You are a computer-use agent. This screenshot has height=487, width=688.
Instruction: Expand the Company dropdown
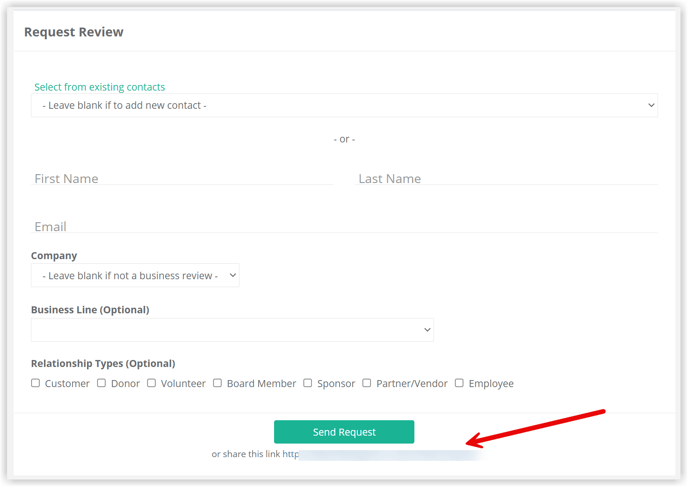(x=135, y=276)
